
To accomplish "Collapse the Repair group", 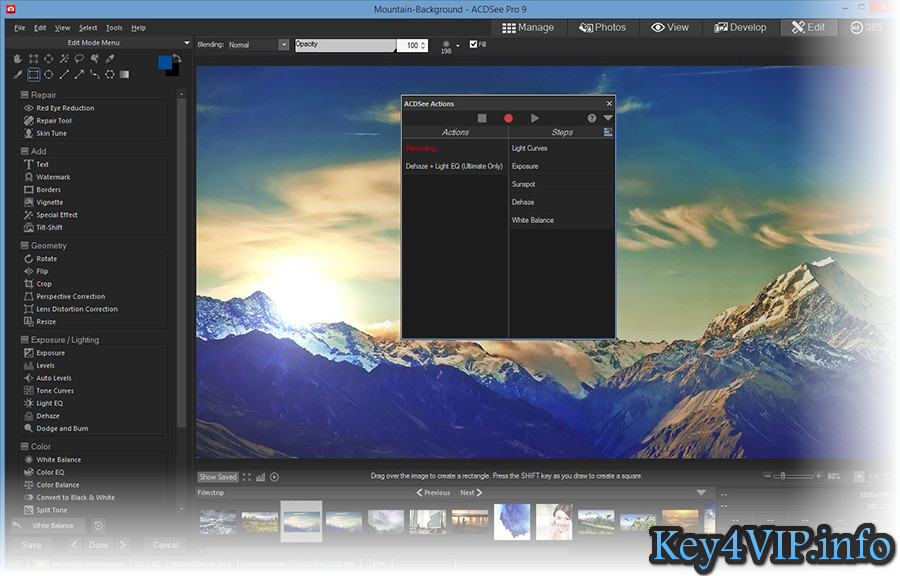I will (x=25, y=95).
